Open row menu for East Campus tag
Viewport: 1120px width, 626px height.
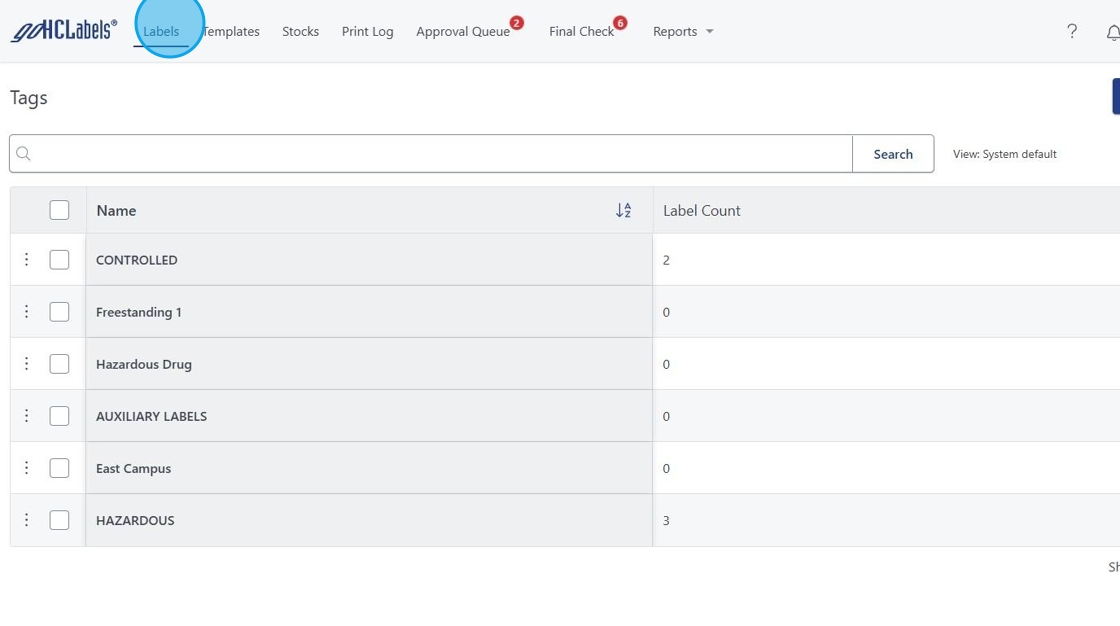(27, 468)
